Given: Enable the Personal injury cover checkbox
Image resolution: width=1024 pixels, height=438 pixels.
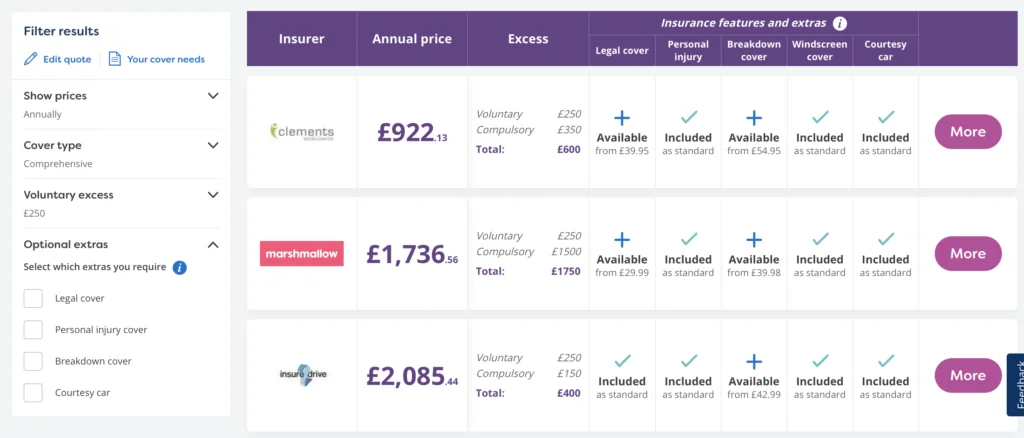Looking at the screenshot, I should click(x=33, y=330).
